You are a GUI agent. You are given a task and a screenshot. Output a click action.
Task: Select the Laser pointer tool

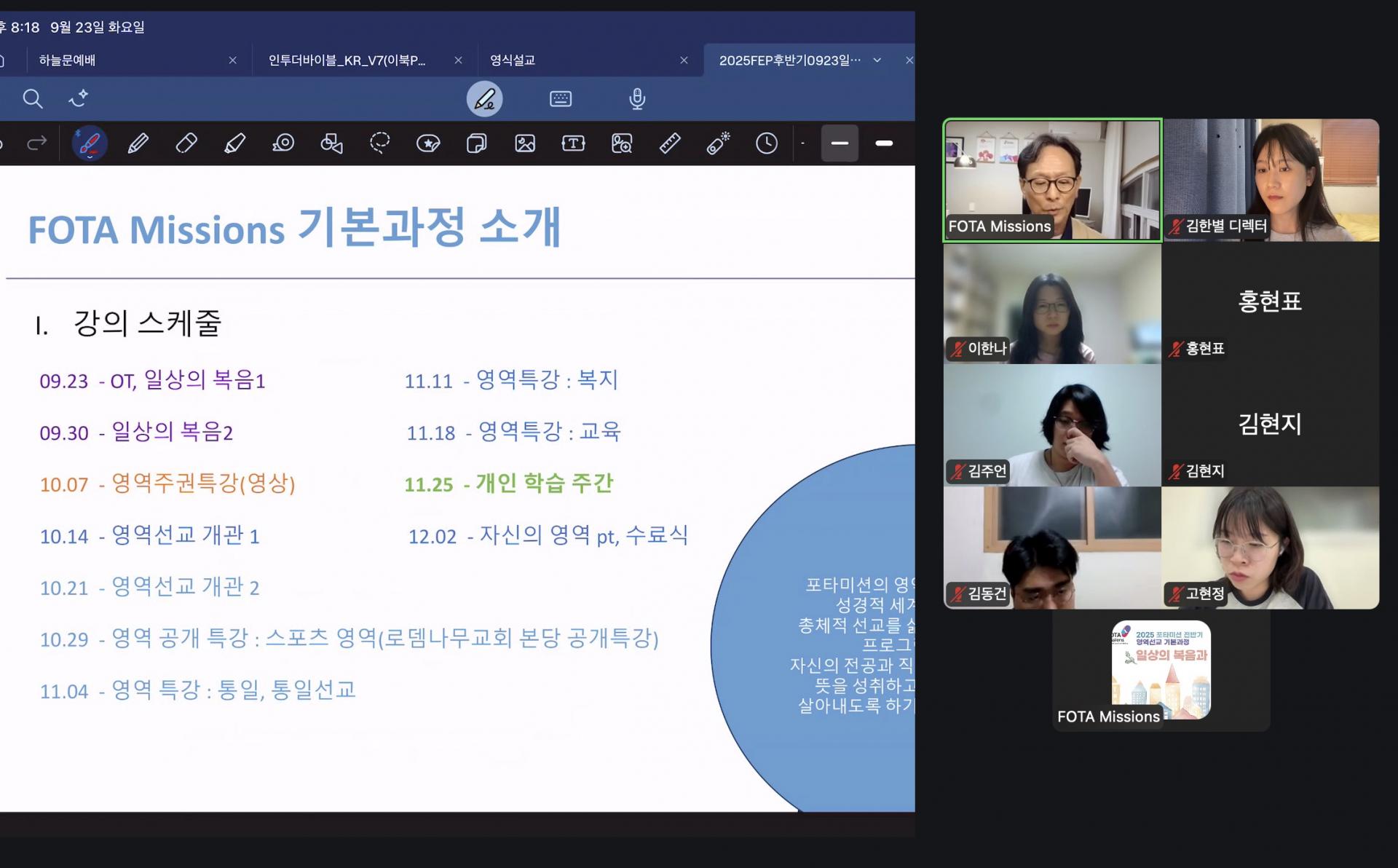718,143
